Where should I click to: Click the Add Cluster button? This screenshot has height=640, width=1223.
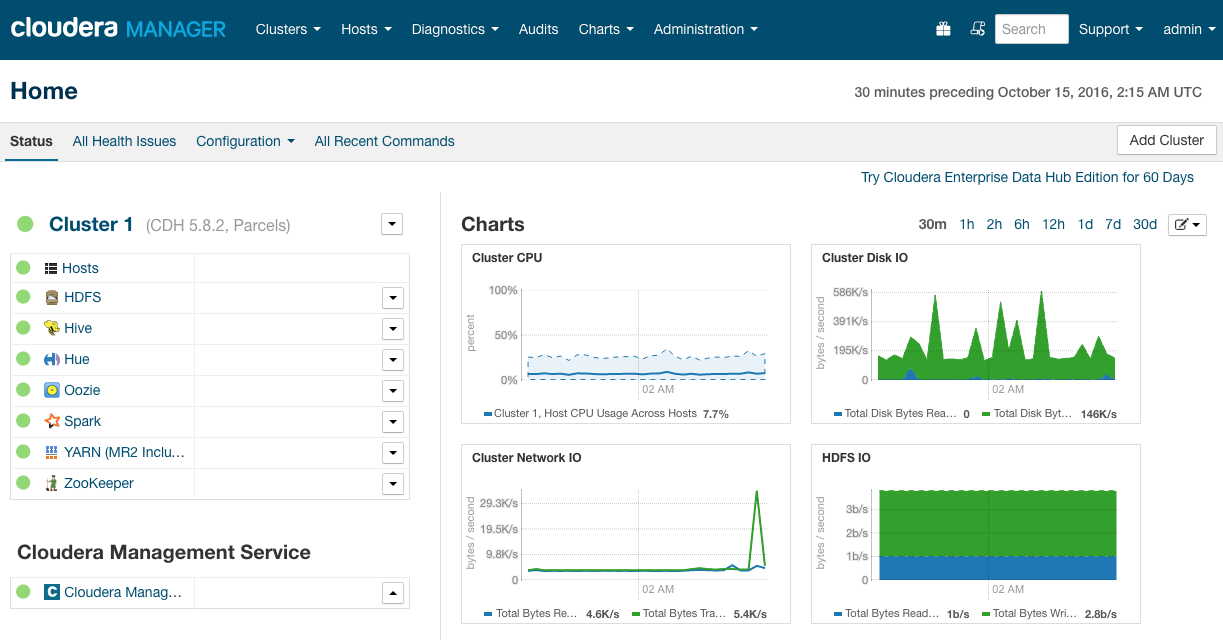pyautogui.click(x=1166, y=140)
